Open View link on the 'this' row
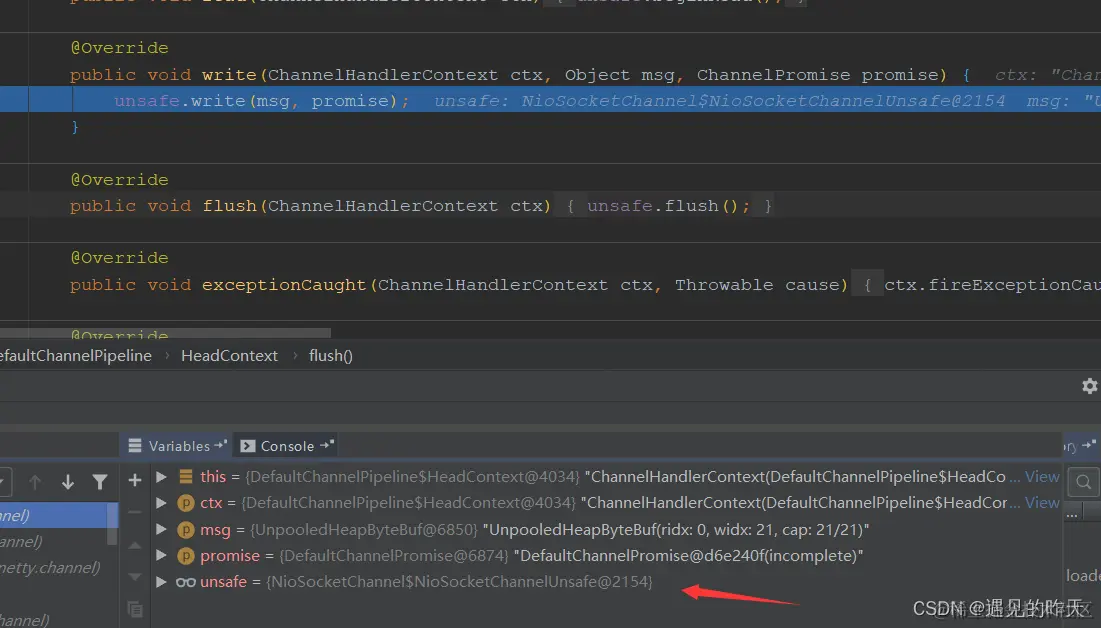The width and height of the screenshot is (1101, 628). pyautogui.click(x=1041, y=477)
